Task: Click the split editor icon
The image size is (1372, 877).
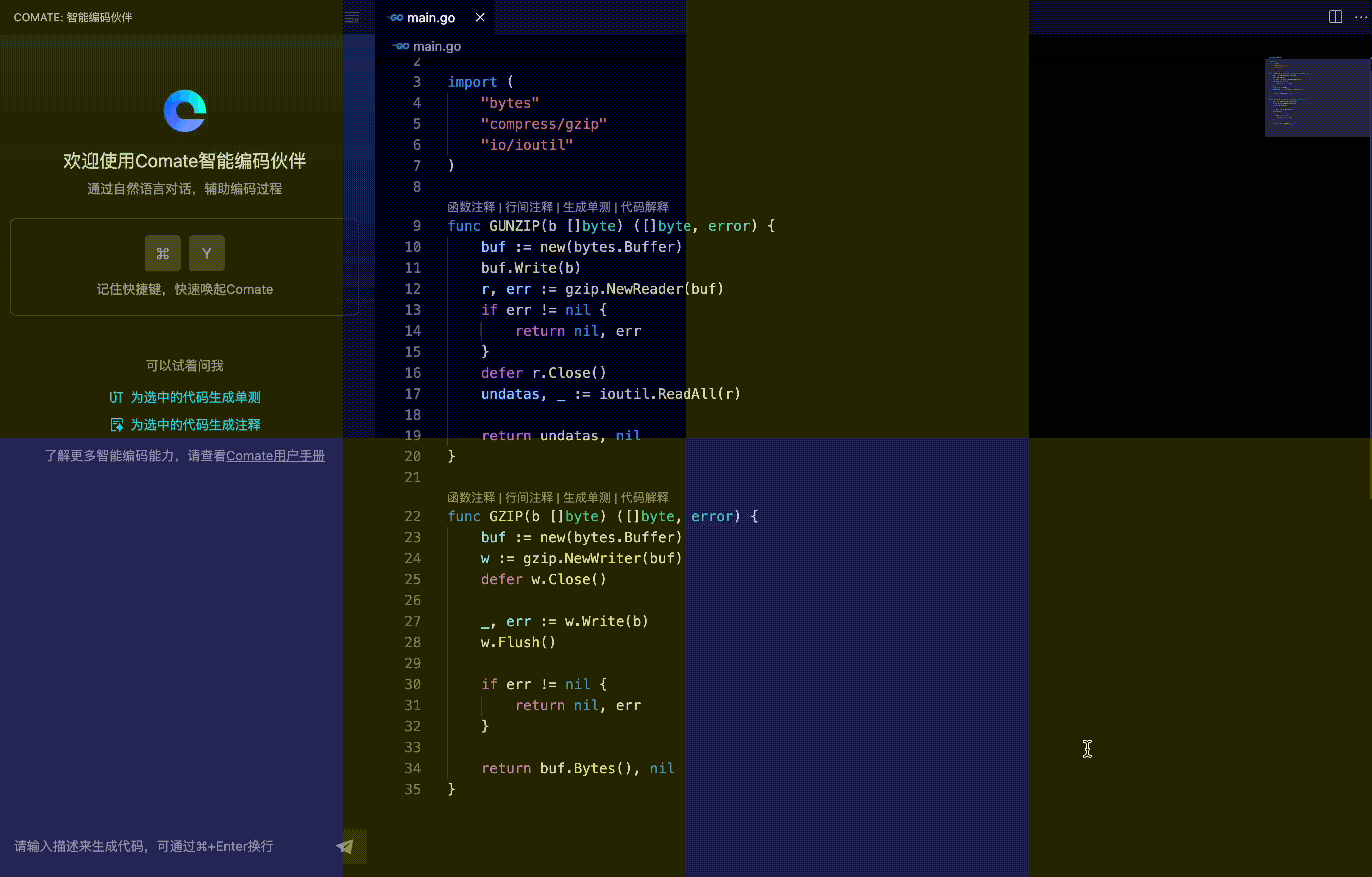Action: pos(1335,17)
